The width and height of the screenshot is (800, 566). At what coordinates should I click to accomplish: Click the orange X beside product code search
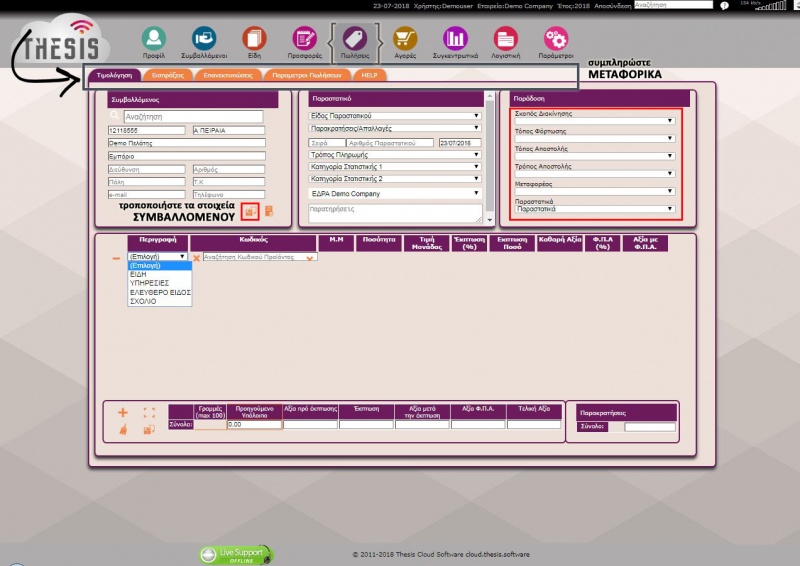point(196,258)
